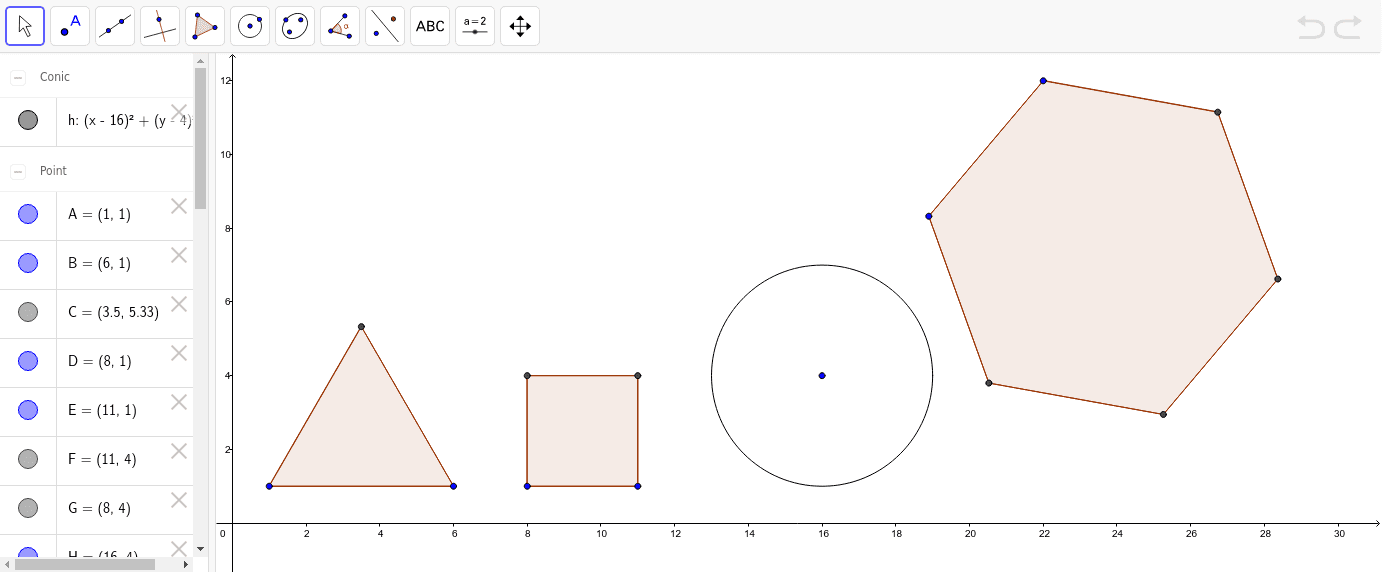Screen dimensions: 1382x574
Task: Toggle visibility of point B
Action: (x=28, y=263)
